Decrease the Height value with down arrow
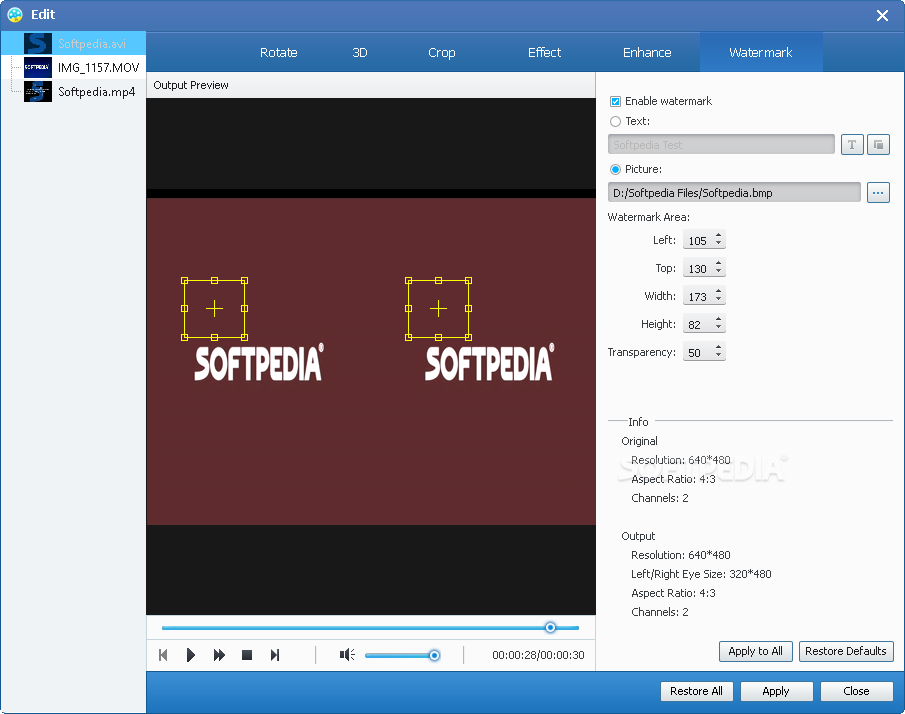Image resolution: width=905 pixels, height=714 pixels. click(719, 328)
